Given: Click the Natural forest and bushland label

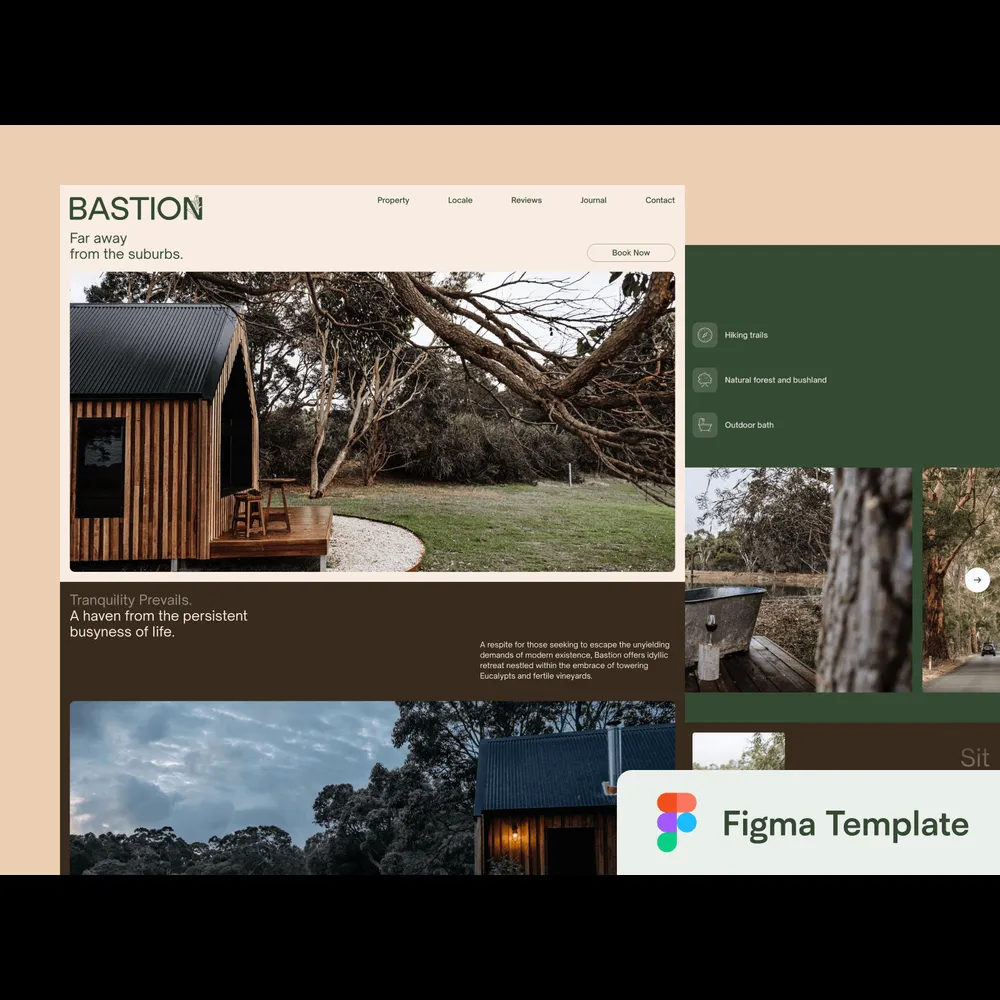Looking at the screenshot, I should click(775, 380).
